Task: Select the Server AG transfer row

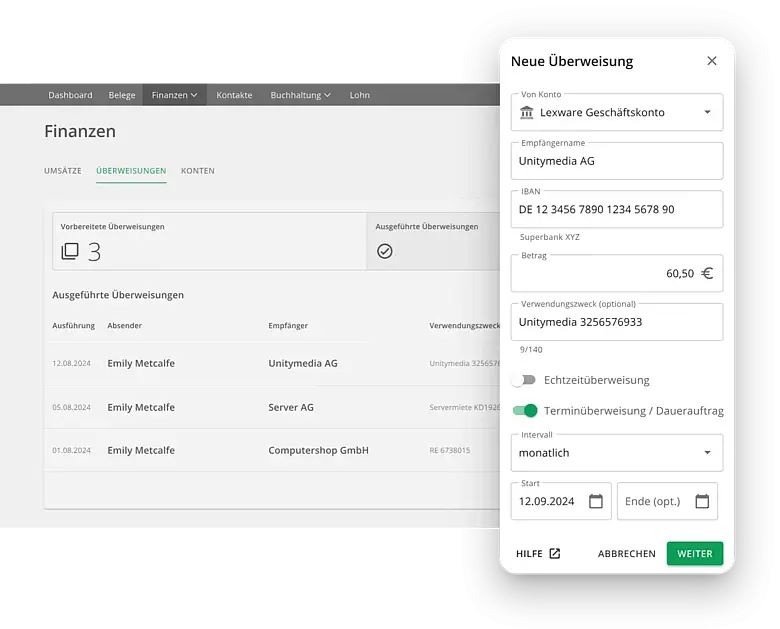Action: click(272, 407)
